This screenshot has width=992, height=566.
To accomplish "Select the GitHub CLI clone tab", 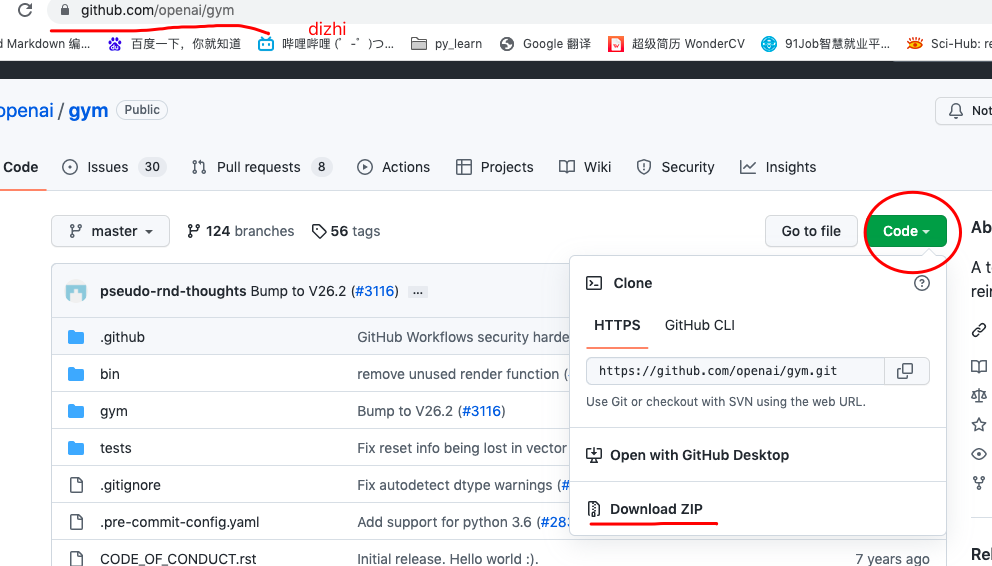I will click(x=700, y=325).
